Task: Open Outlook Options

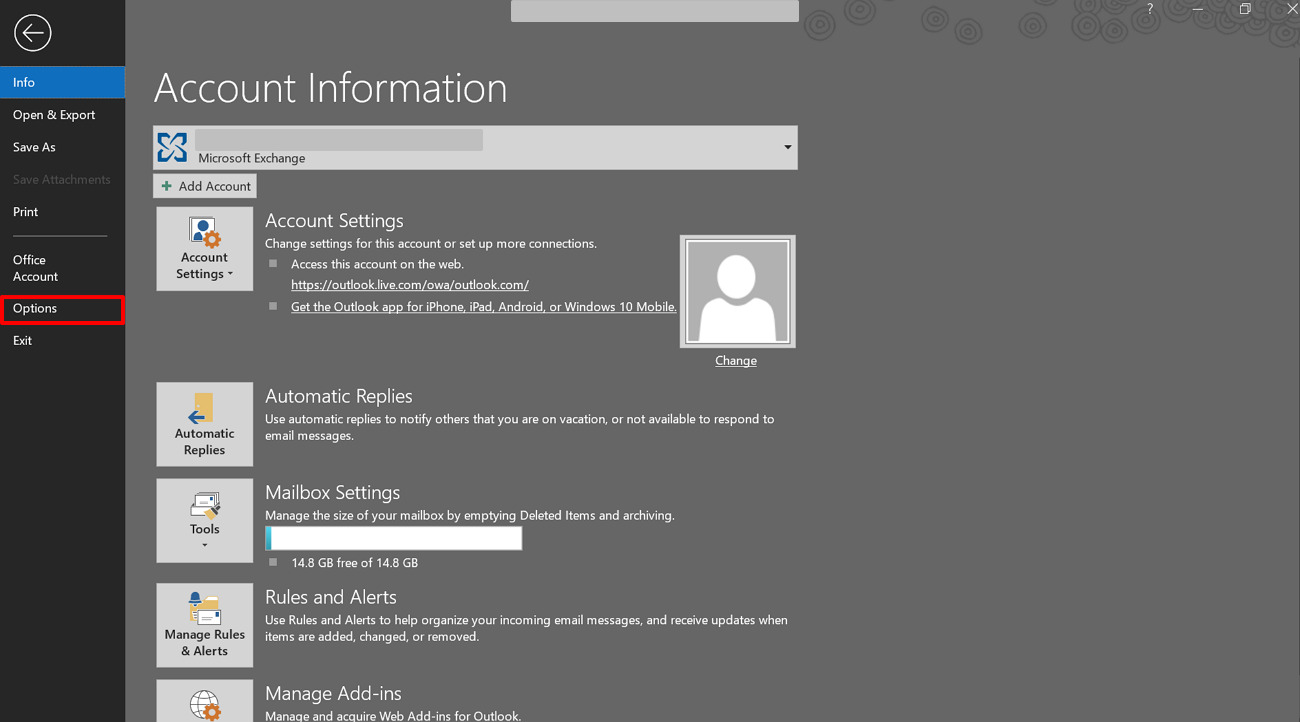Action: pyautogui.click(x=62, y=309)
